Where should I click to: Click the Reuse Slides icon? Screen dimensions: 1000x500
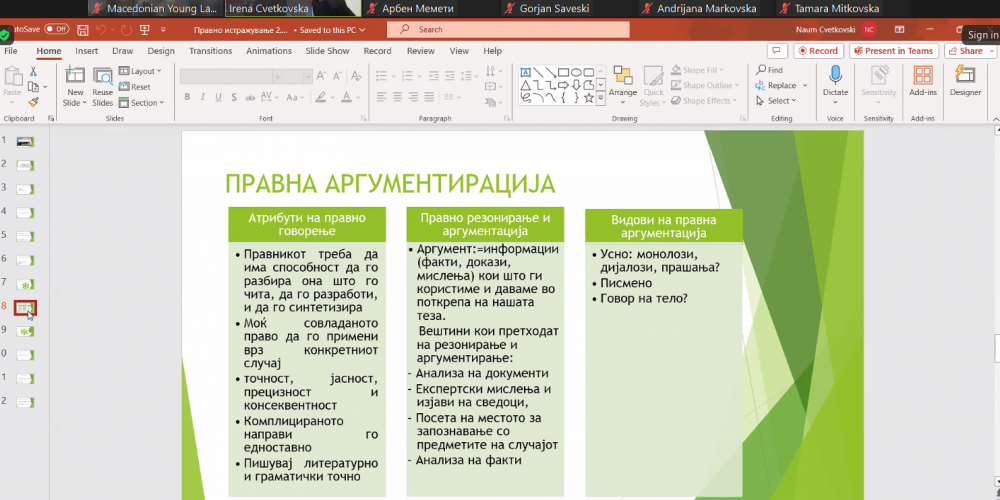coord(103,83)
